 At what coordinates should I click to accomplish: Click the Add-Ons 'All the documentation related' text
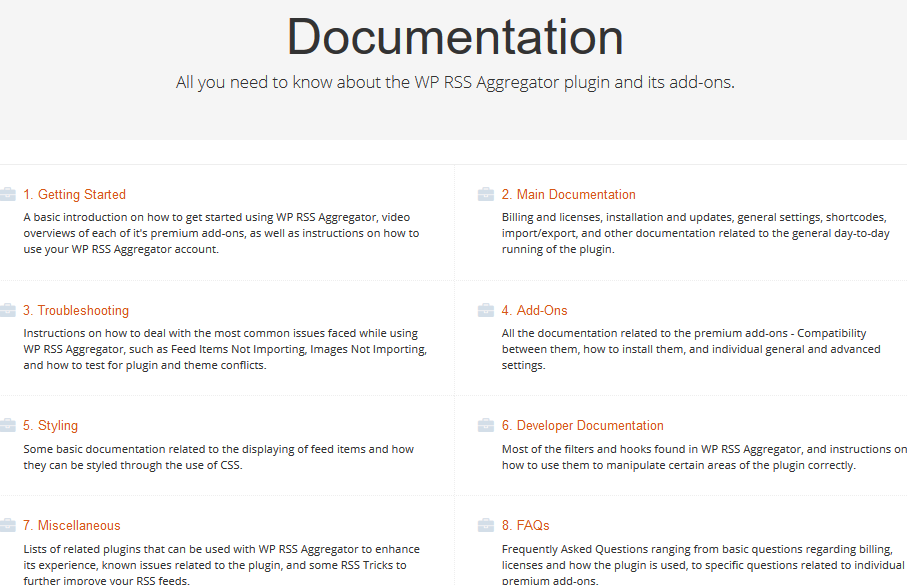tap(691, 349)
